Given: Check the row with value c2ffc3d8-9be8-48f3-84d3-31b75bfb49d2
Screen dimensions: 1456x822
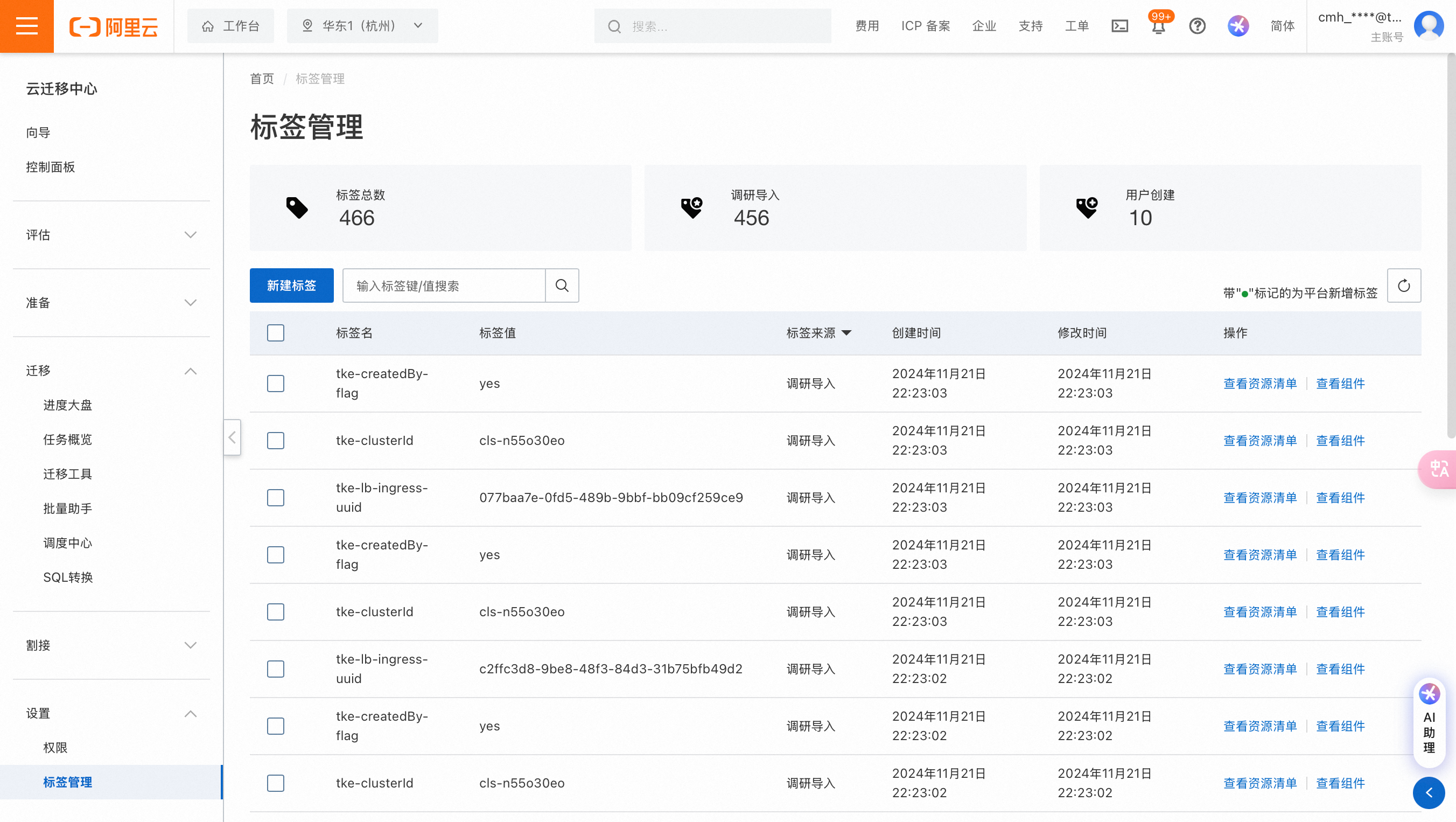Looking at the screenshot, I should (275, 670).
